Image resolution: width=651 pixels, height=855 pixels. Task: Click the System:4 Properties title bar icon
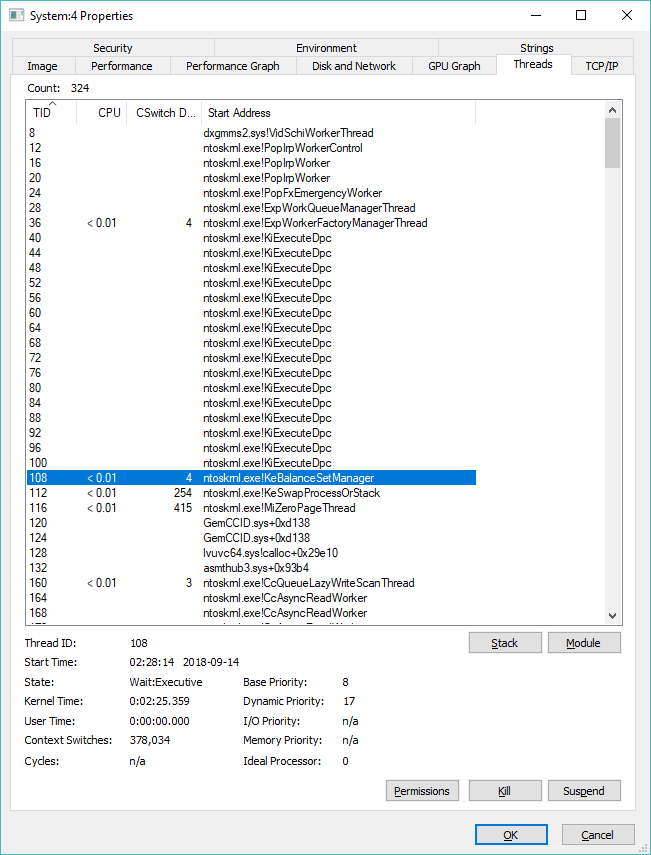pyautogui.click(x=17, y=16)
